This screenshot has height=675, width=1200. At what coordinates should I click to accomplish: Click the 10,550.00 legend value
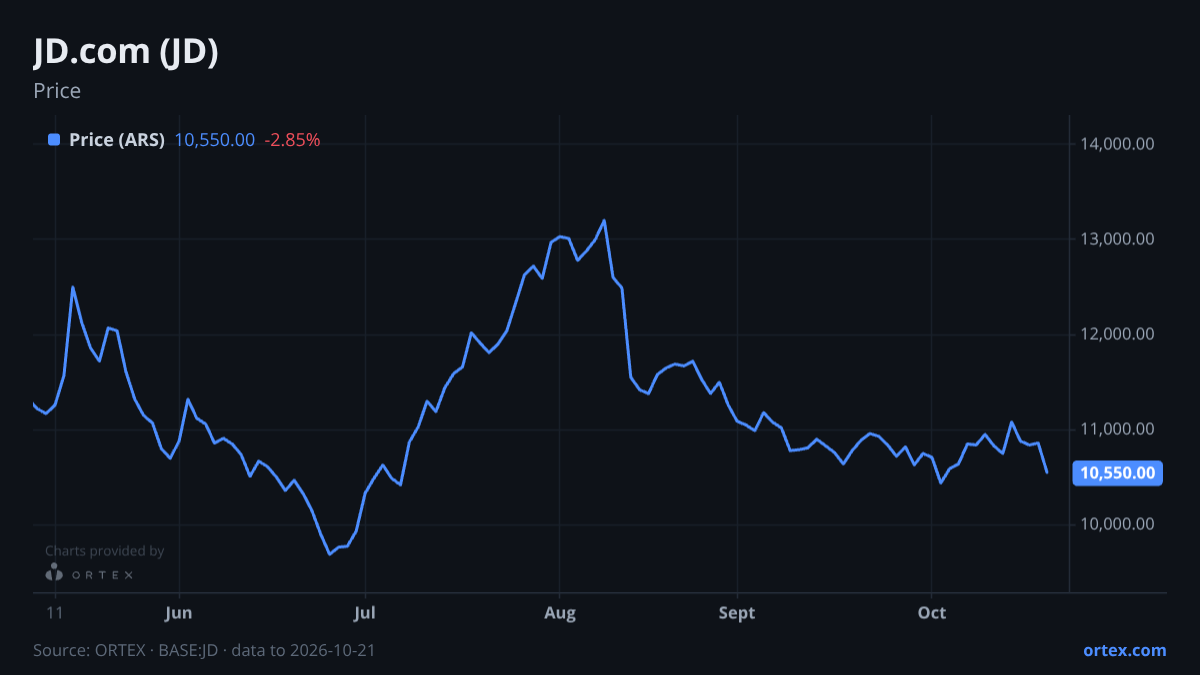click(x=215, y=140)
